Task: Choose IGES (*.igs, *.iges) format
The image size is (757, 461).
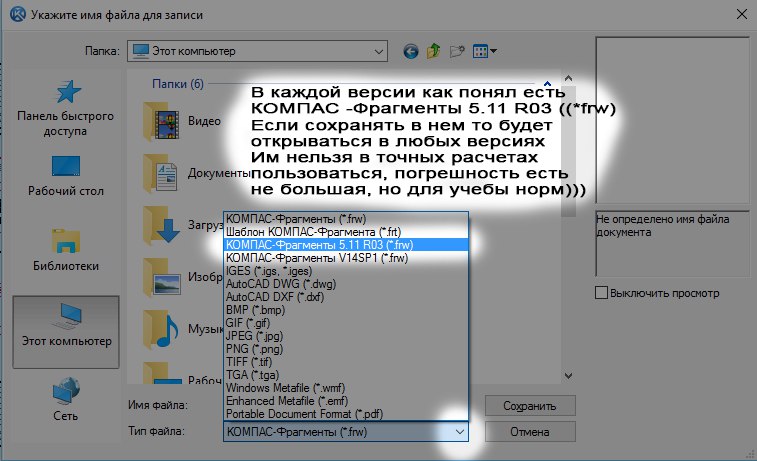Action: [346, 271]
